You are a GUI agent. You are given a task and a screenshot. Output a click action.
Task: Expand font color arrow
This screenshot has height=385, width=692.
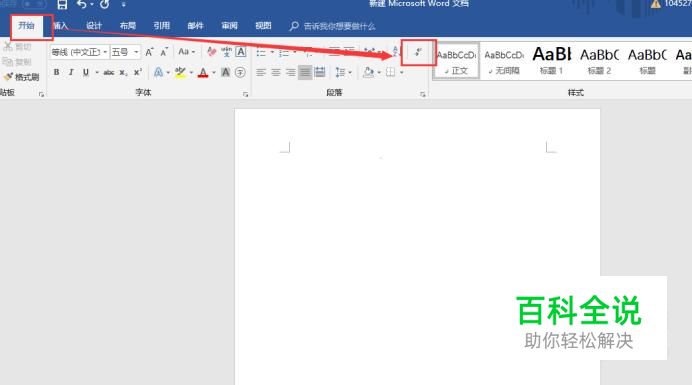(x=214, y=72)
